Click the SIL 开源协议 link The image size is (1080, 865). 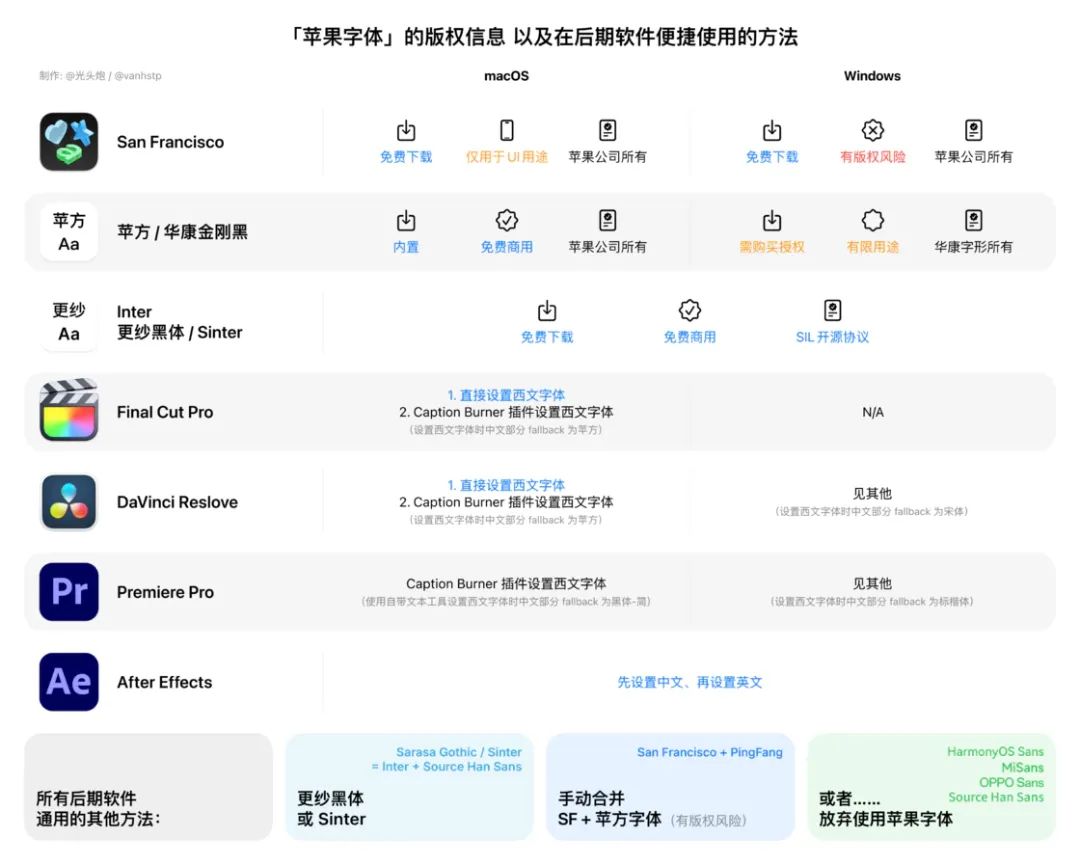[x=833, y=337]
